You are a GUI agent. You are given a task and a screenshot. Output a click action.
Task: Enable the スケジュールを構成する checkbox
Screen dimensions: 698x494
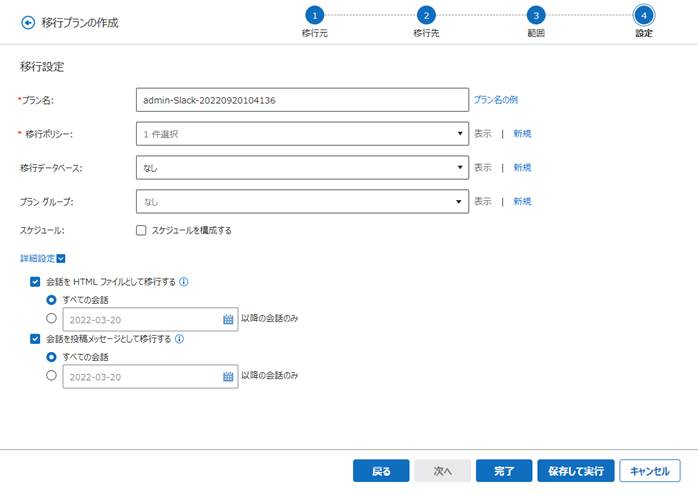pos(141,230)
